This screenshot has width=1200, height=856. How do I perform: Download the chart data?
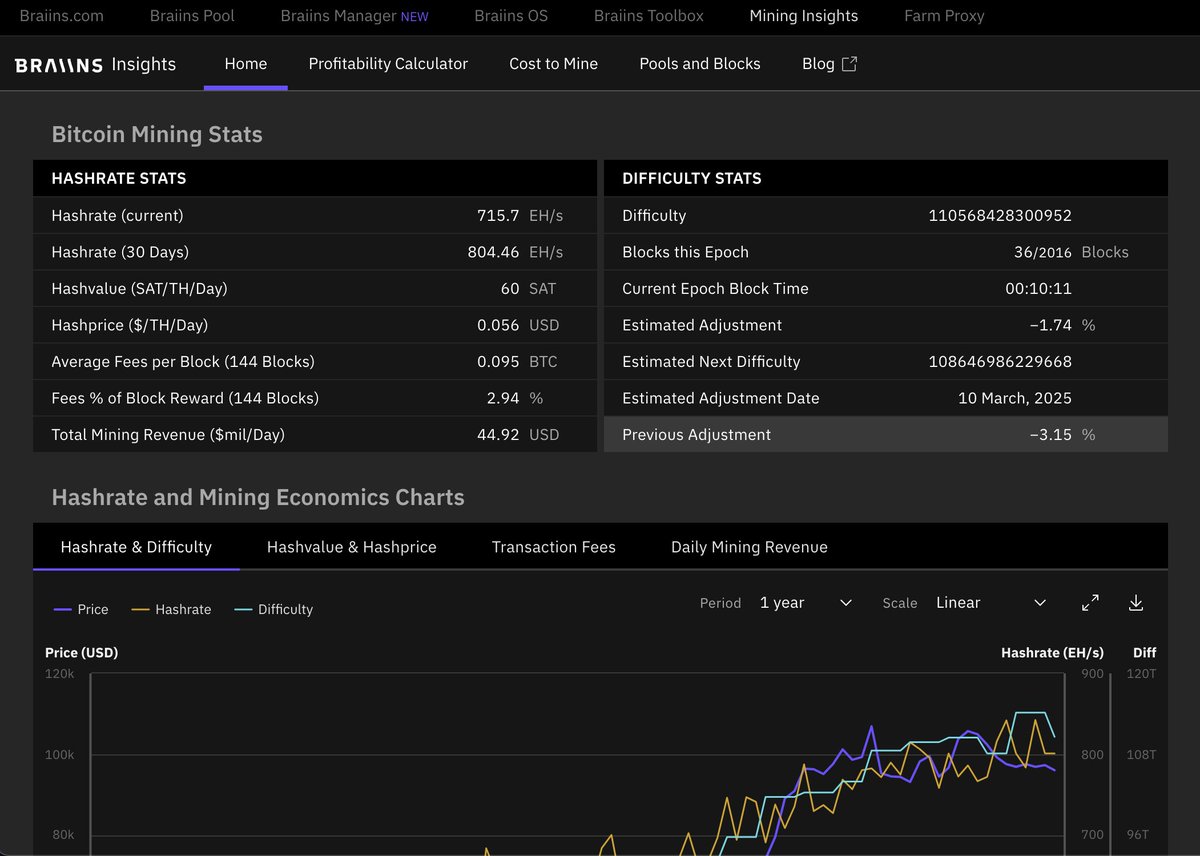(x=1136, y=603)
